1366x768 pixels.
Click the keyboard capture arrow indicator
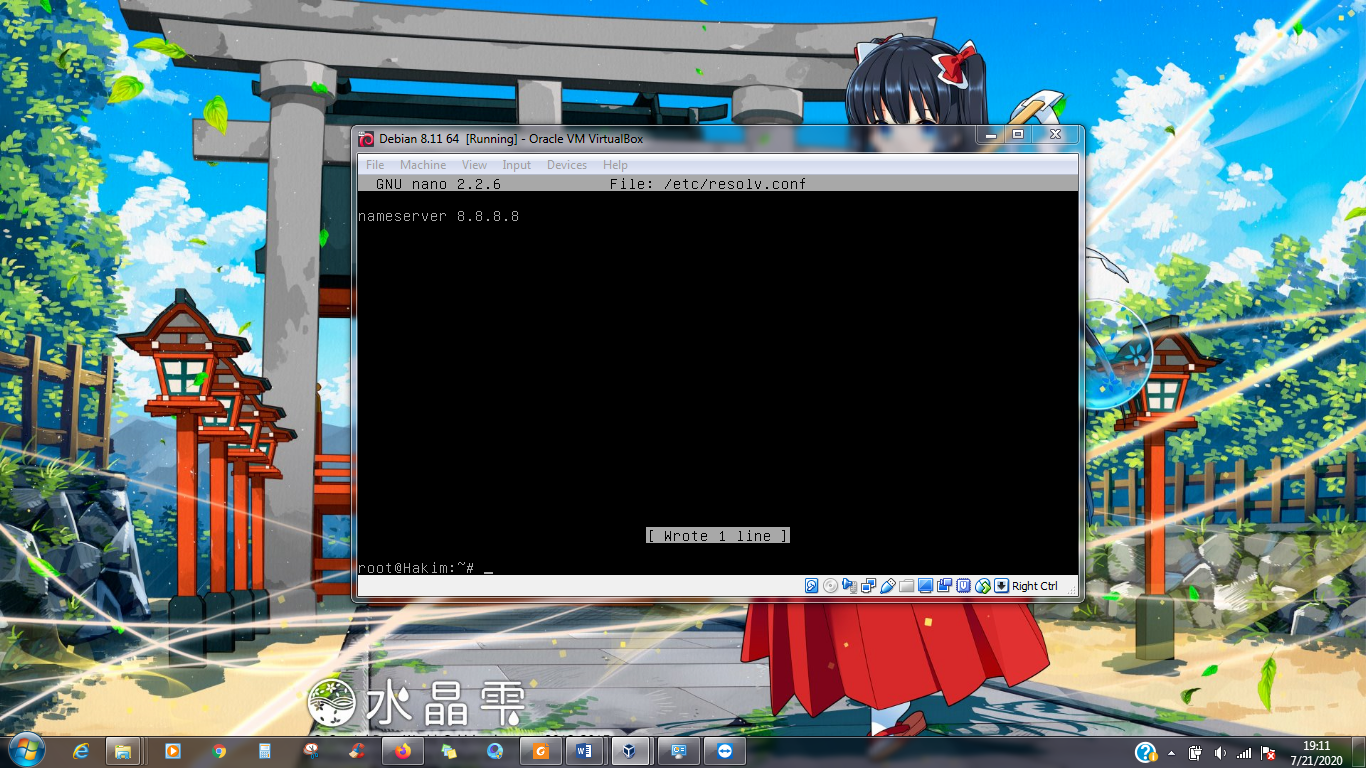1001,586
